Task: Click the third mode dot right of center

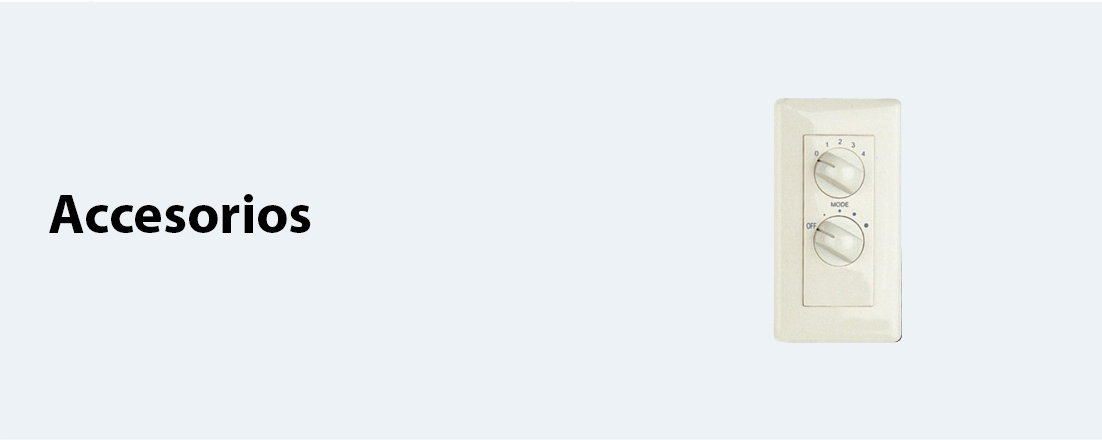Action: 854,214
